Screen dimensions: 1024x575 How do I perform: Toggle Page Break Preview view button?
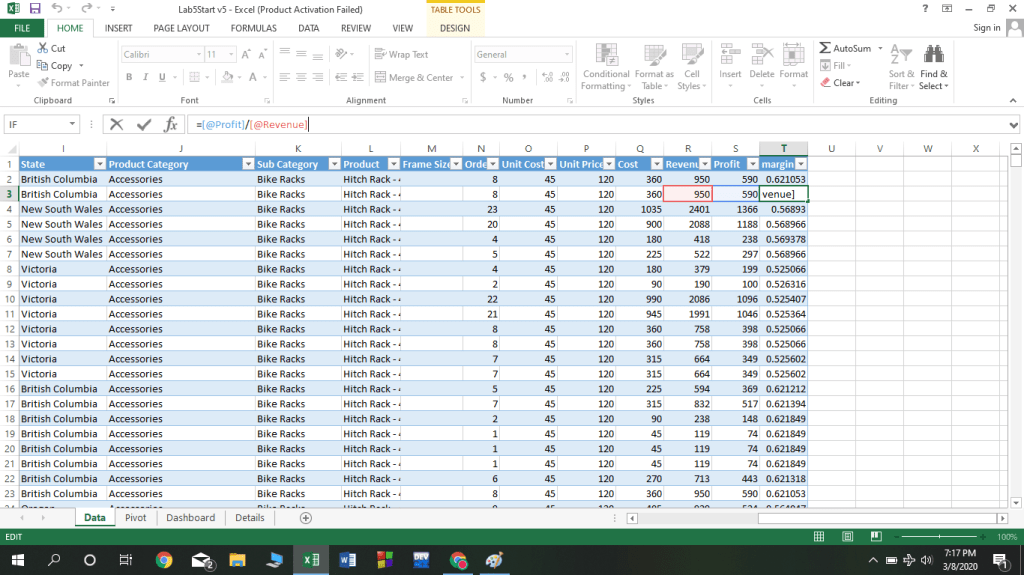(876, 537)
